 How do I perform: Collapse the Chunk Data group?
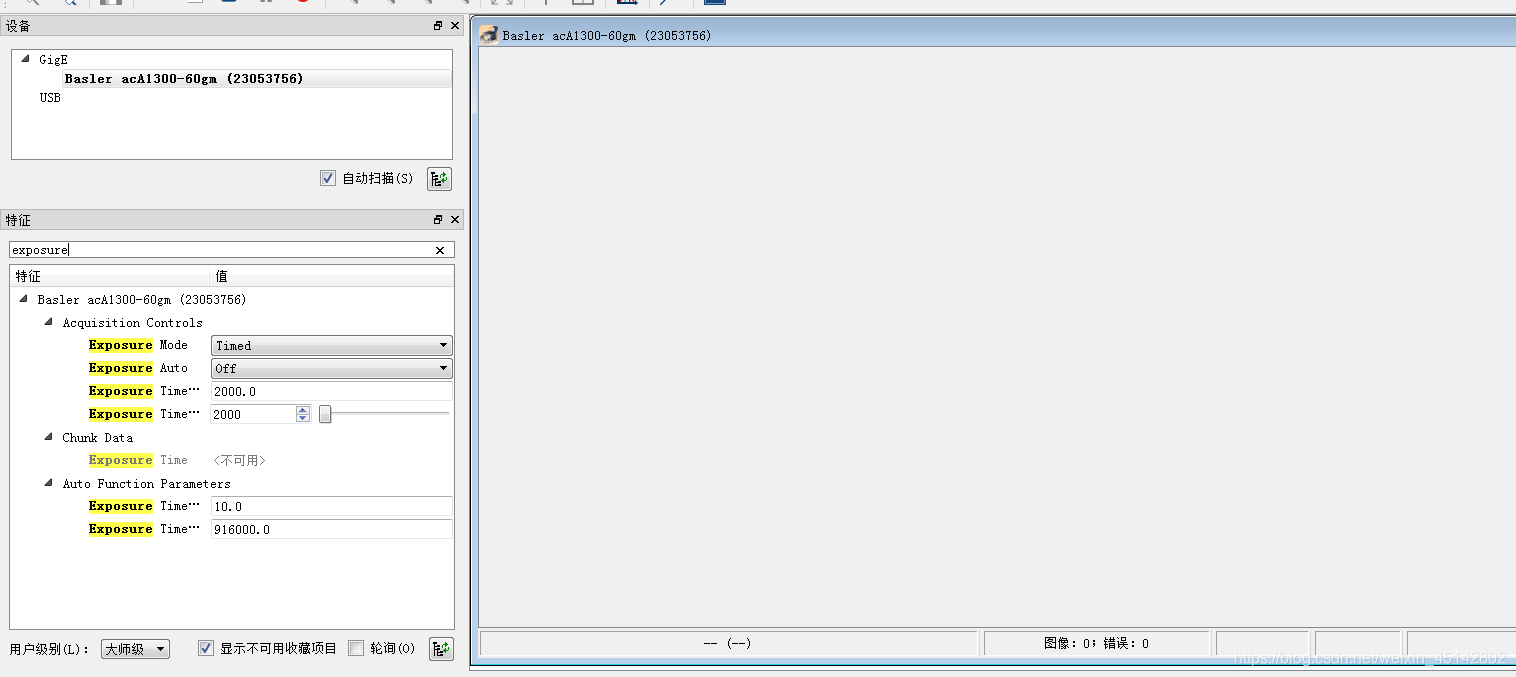49,437
